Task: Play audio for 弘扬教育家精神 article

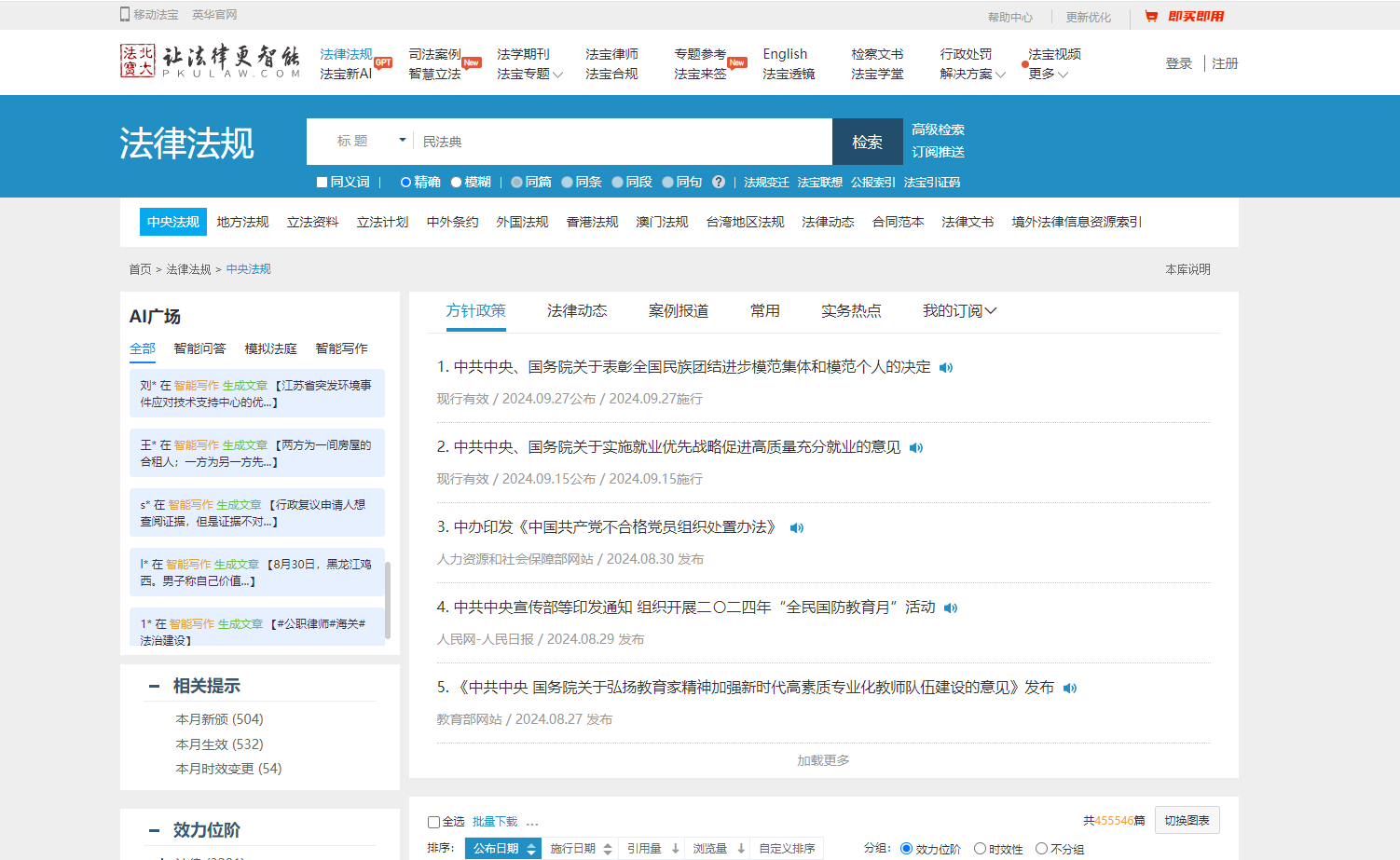Action: (1070, 688)
